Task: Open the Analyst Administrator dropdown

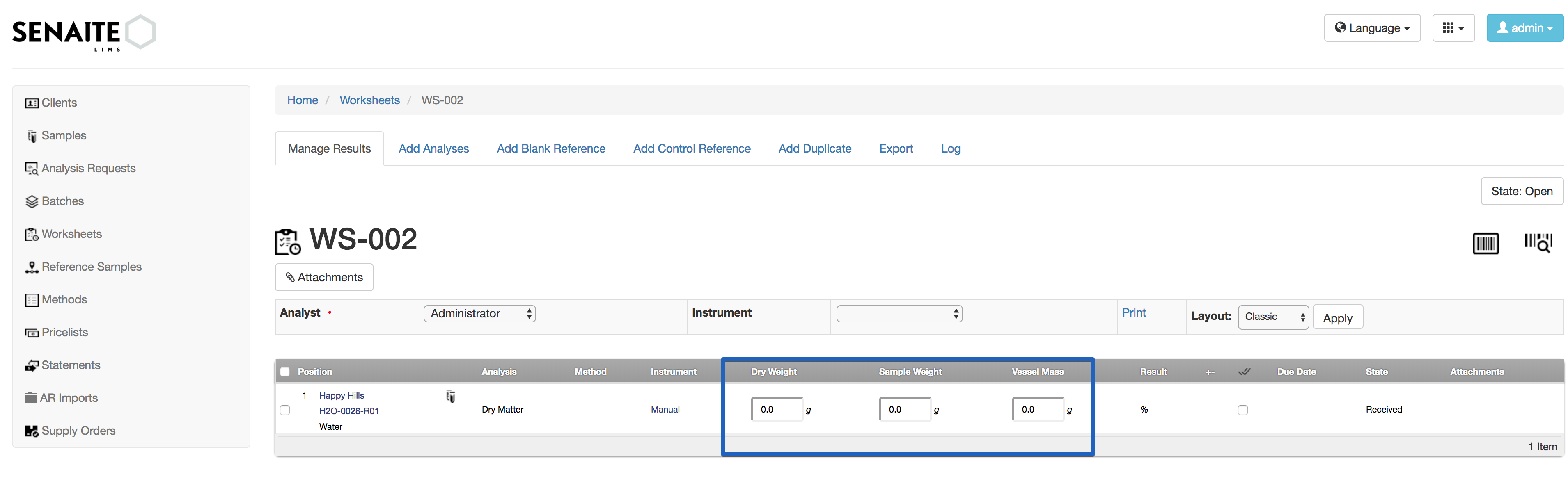Action: tap(479, 313)
